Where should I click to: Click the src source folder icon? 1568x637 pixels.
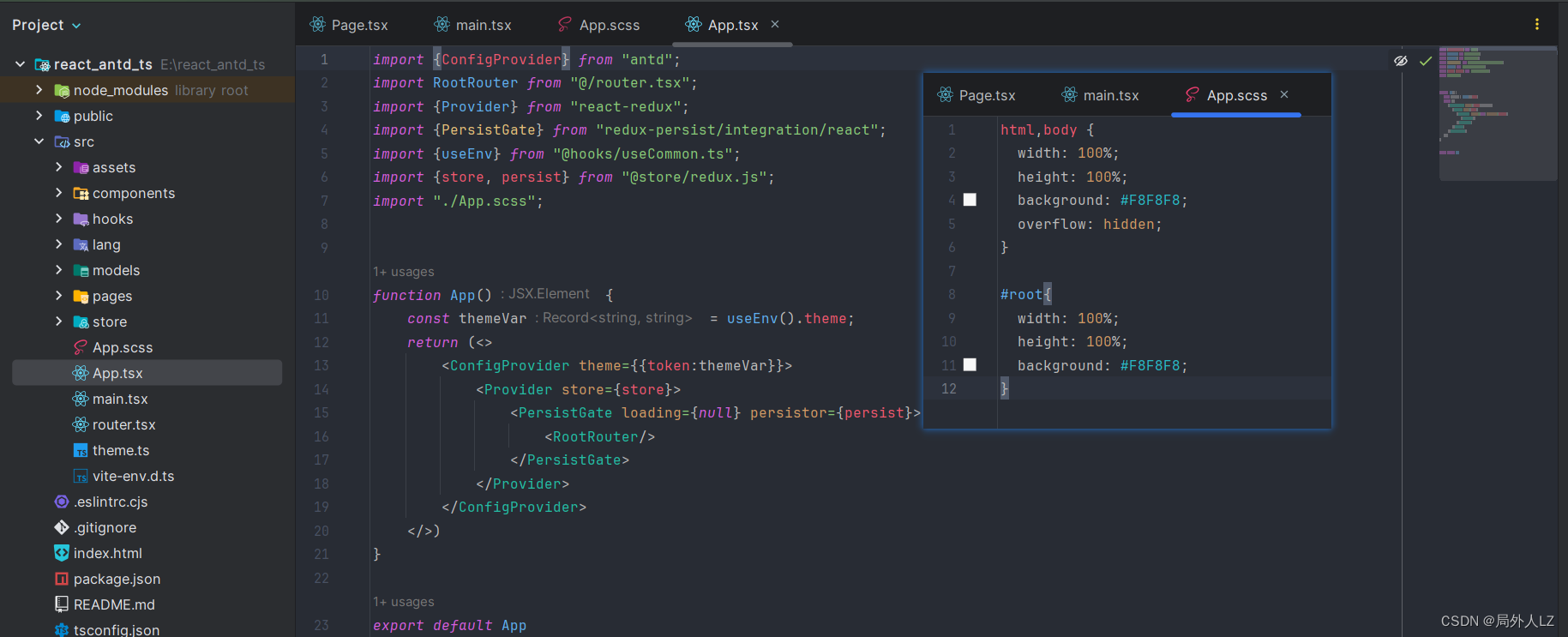coord(62,142)
